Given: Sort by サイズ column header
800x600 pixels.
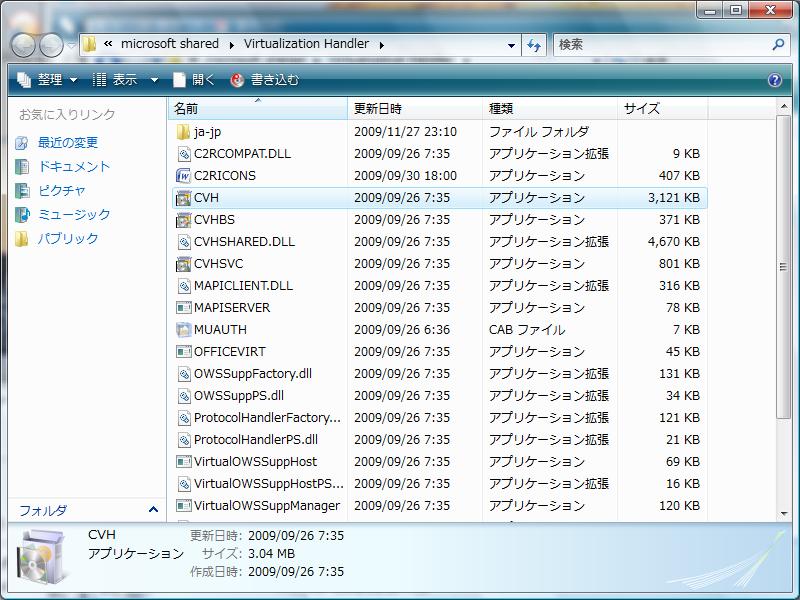Looking at the screenshot, I should coord(662,109).
